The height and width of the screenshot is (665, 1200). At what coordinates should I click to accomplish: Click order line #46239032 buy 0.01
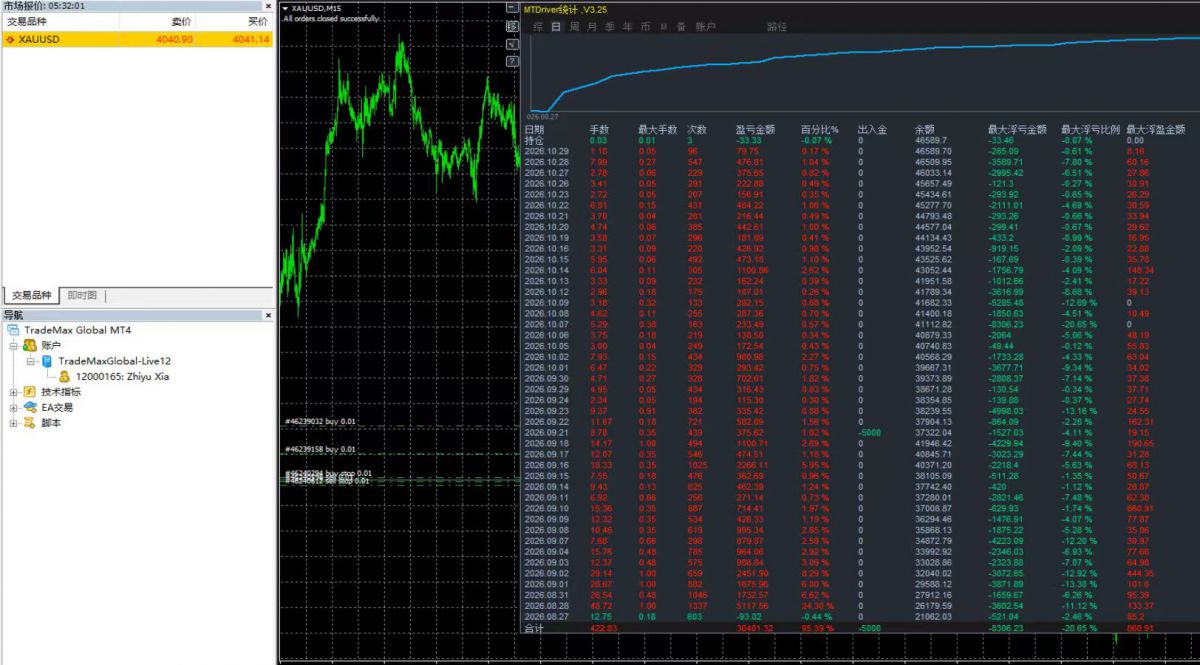point(320,422)
